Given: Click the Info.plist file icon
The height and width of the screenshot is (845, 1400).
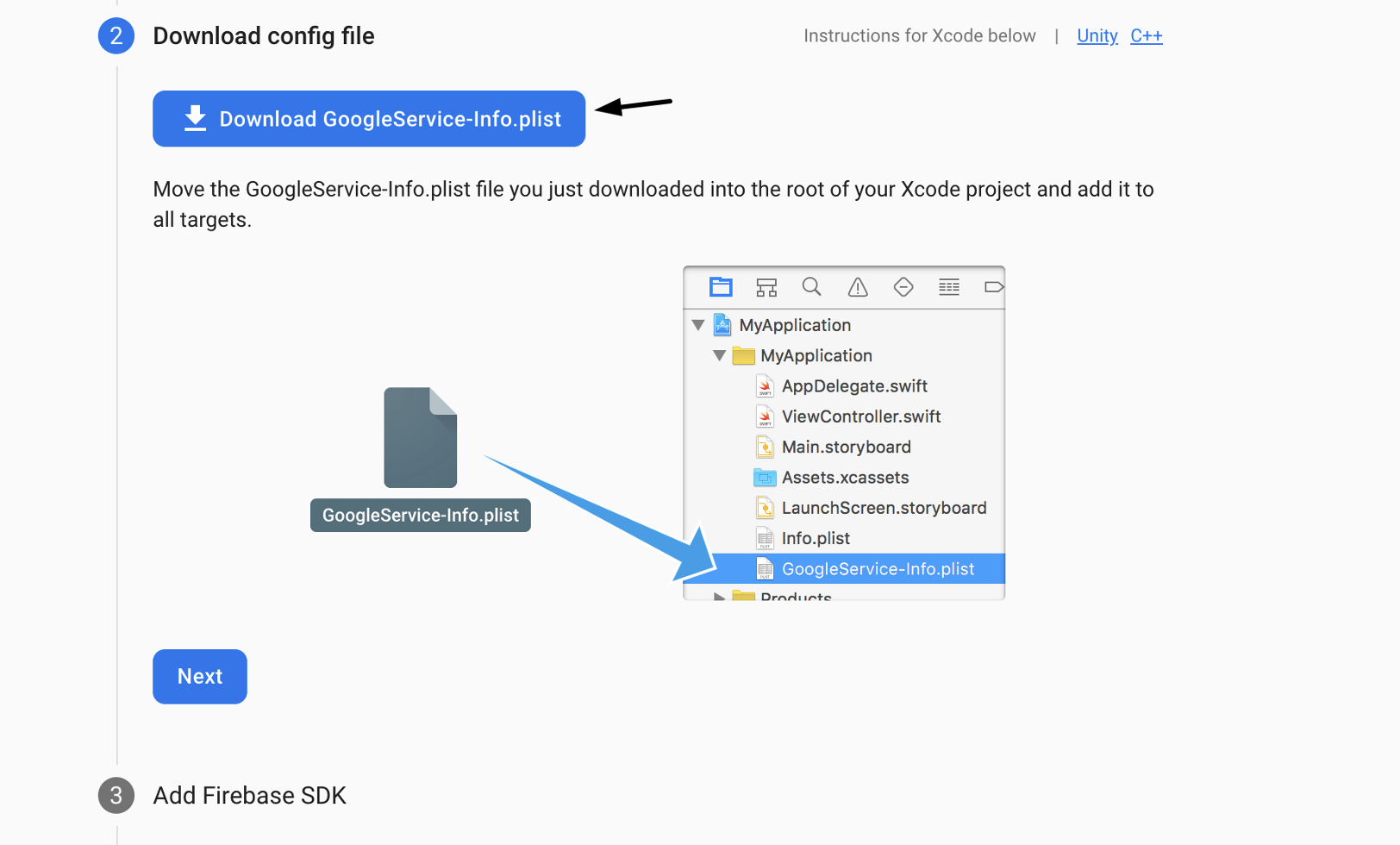Looking at the screenshot, I should [x=765, y=538].
